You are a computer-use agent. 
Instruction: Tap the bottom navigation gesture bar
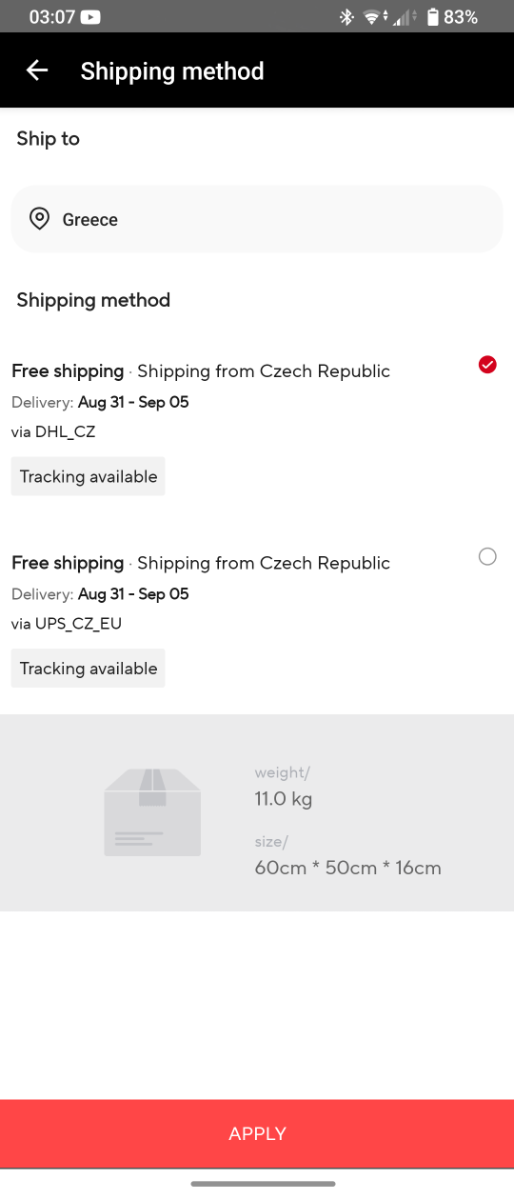tap(263, 1184)
